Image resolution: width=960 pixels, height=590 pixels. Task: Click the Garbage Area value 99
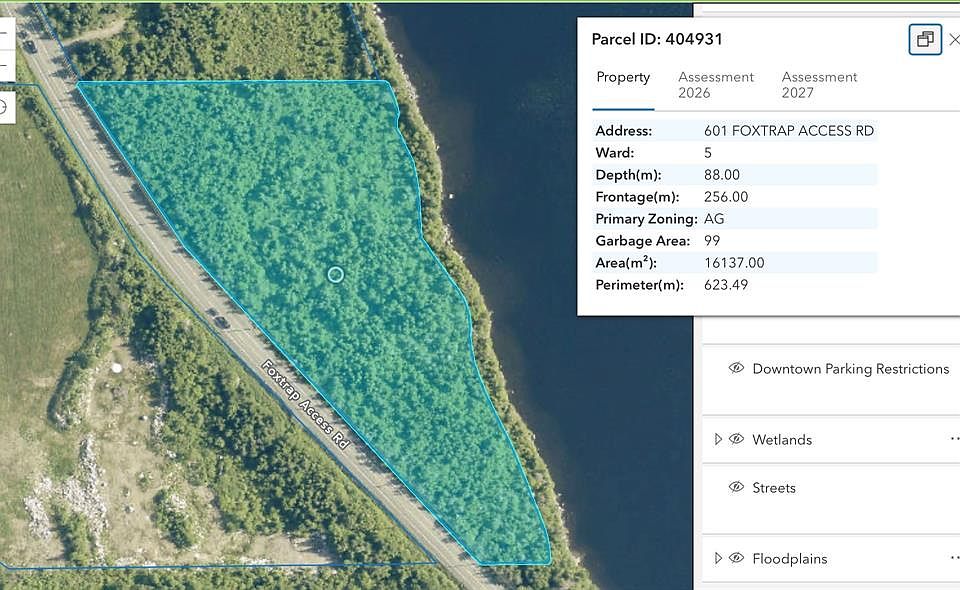click(712, 241)
